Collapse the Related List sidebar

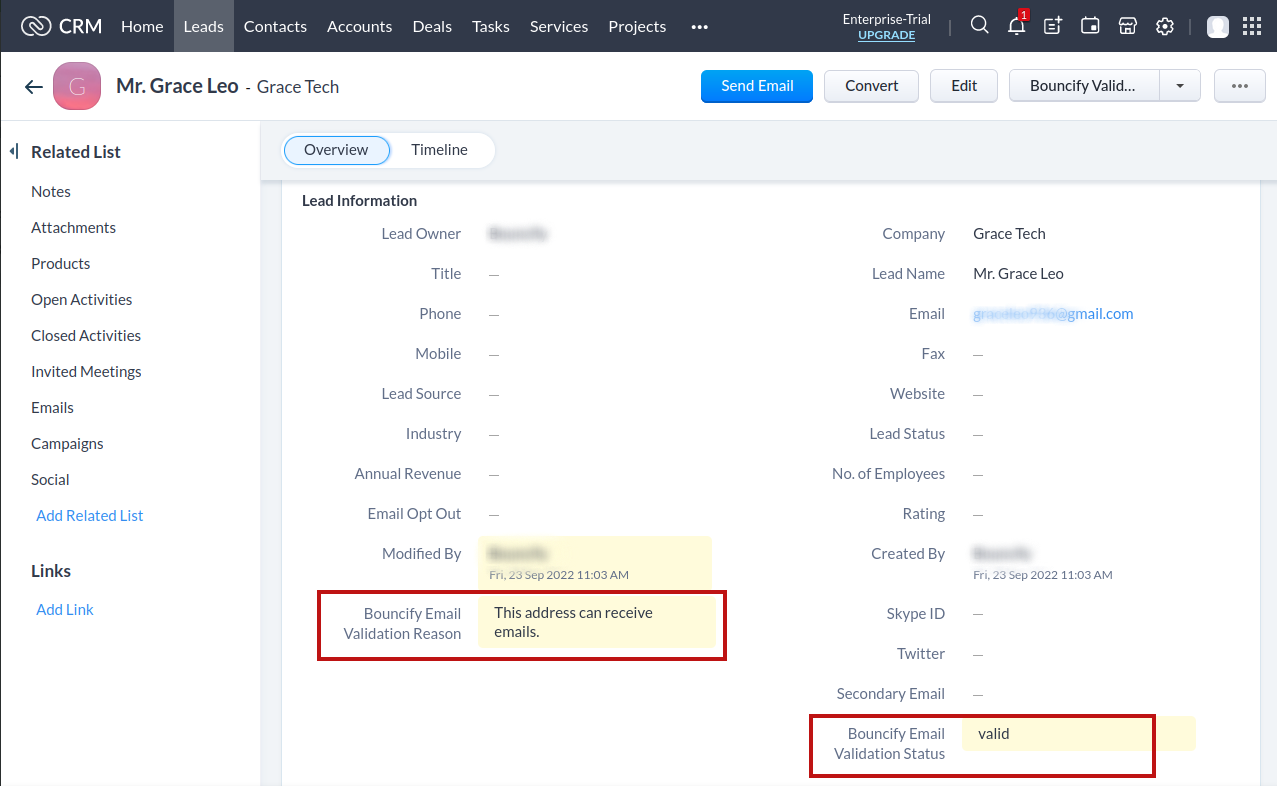pyautogui.click(x=14, y=152)
